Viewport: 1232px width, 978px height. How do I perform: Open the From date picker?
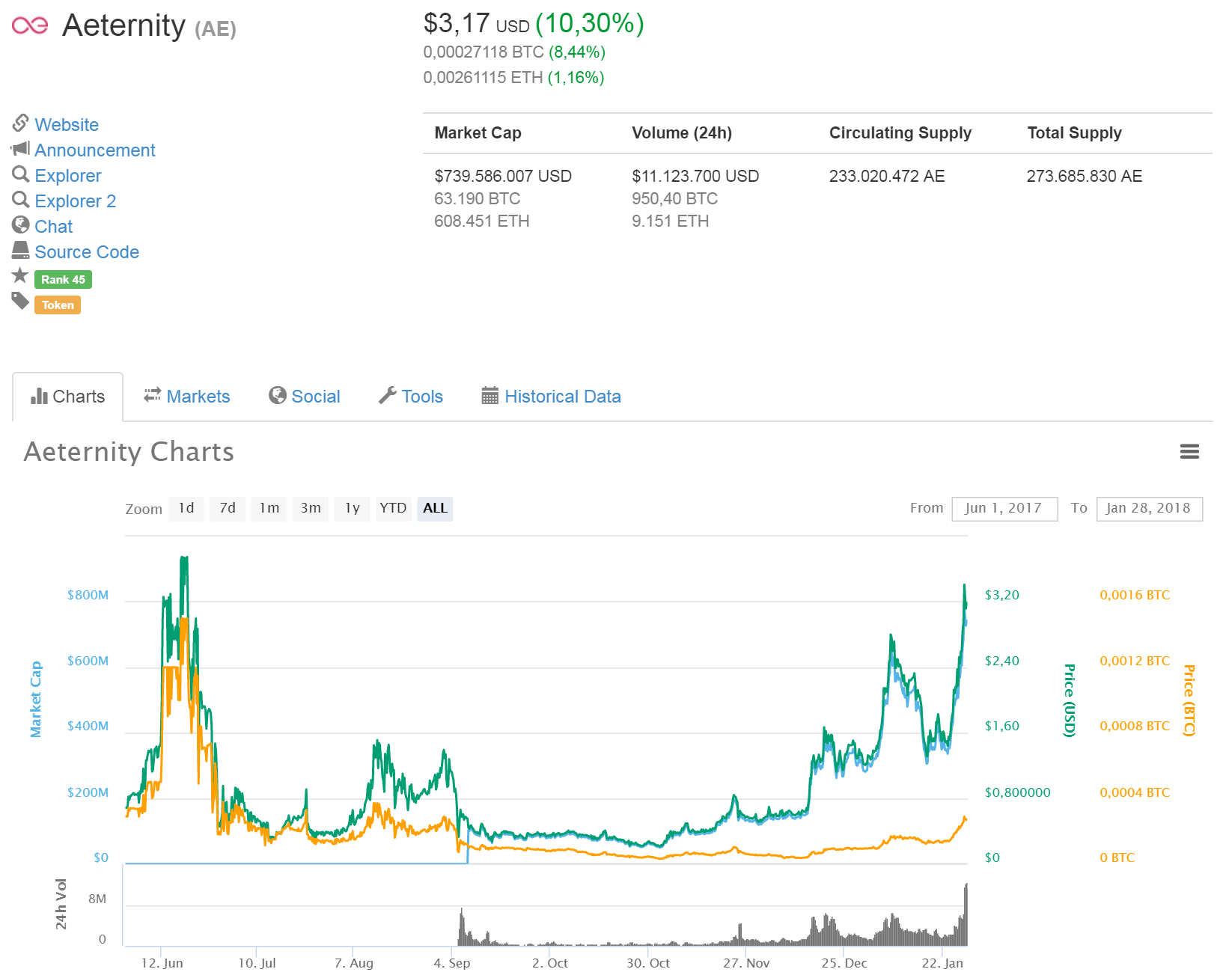[1004, 508]
